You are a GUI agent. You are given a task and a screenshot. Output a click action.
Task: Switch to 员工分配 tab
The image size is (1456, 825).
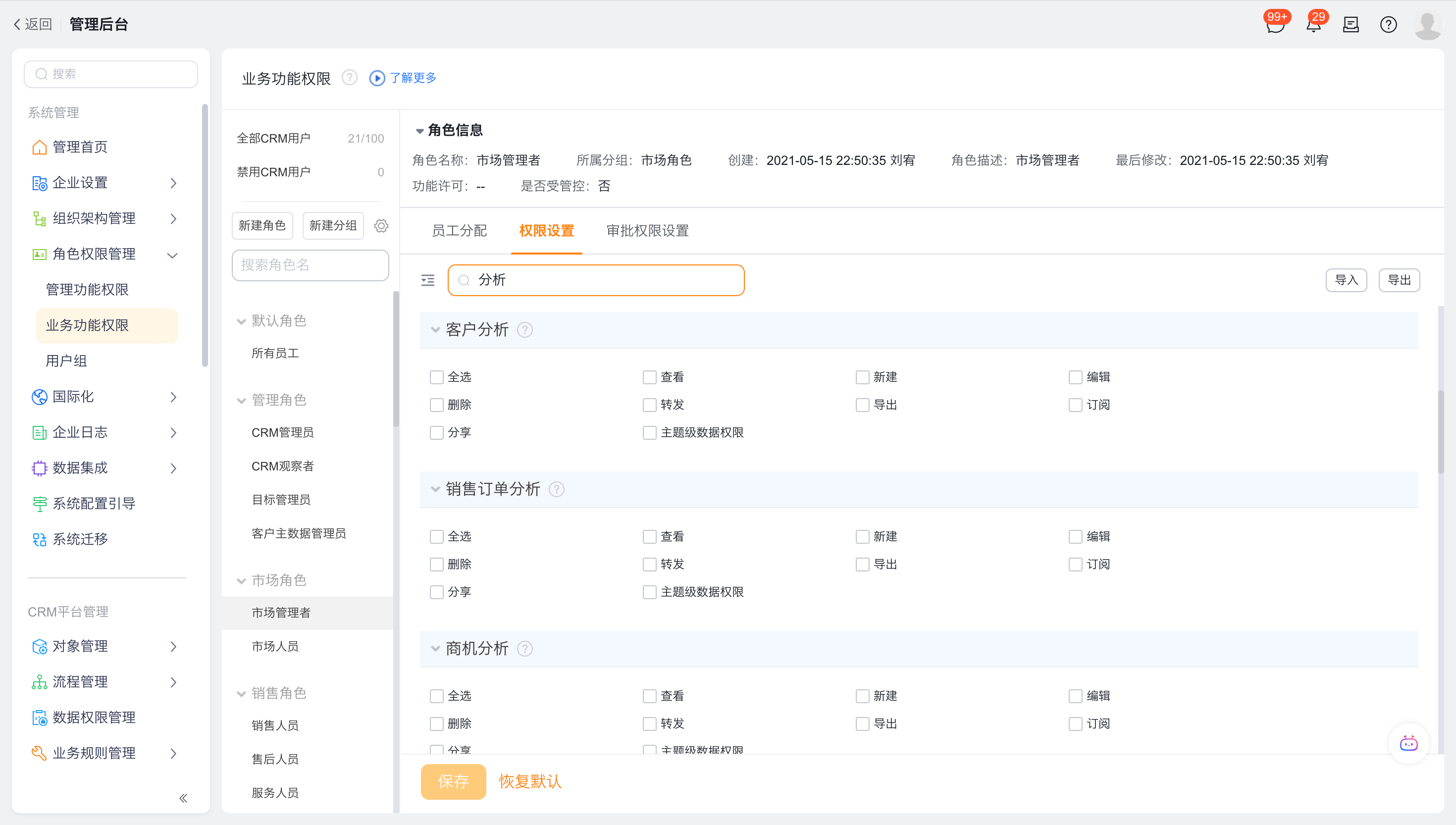(x=459, y=231)
